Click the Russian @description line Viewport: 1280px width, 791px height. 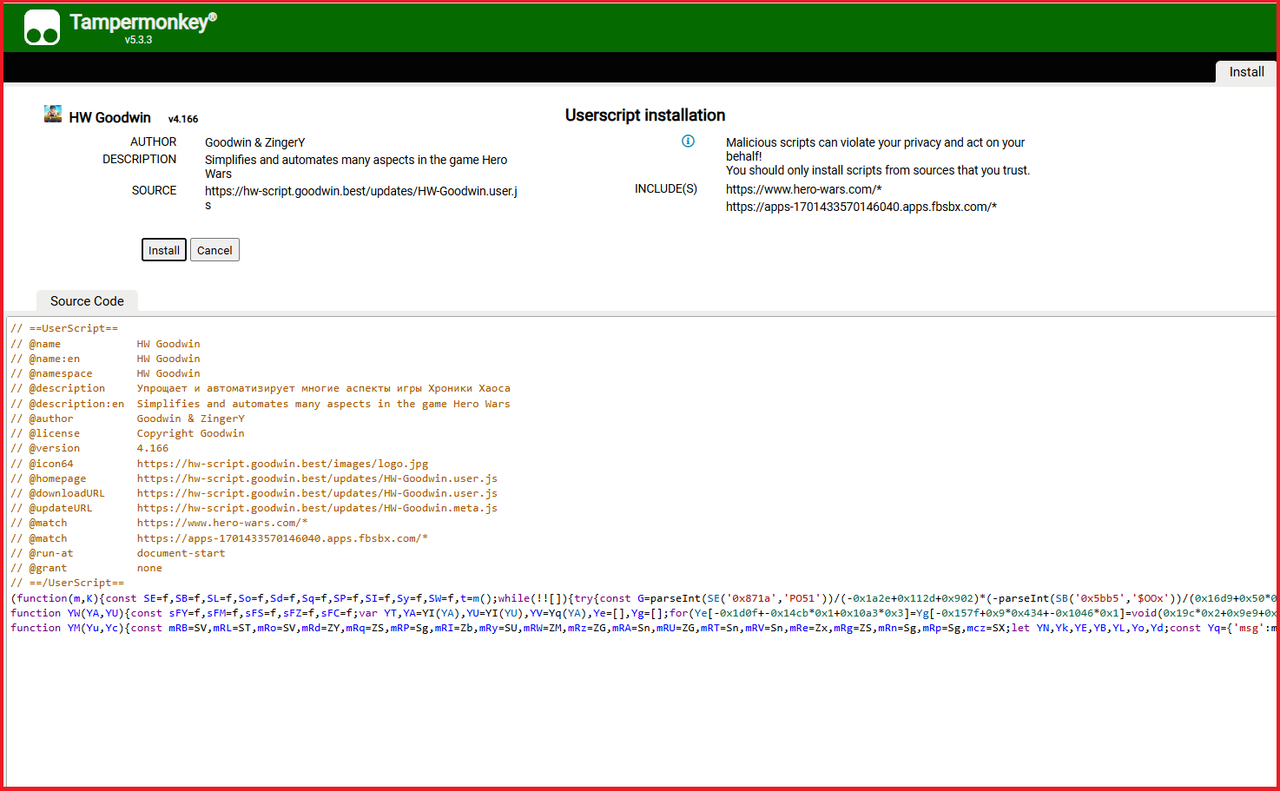[x=260, y=388]
